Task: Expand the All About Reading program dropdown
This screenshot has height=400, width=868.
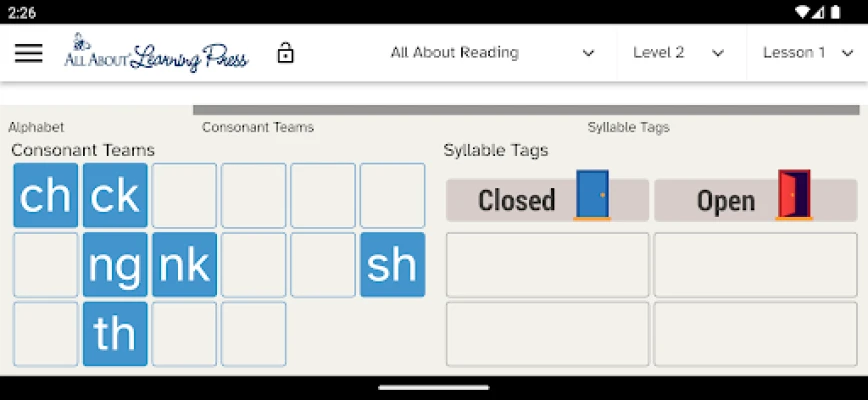Action: click(x=492, y=53)
